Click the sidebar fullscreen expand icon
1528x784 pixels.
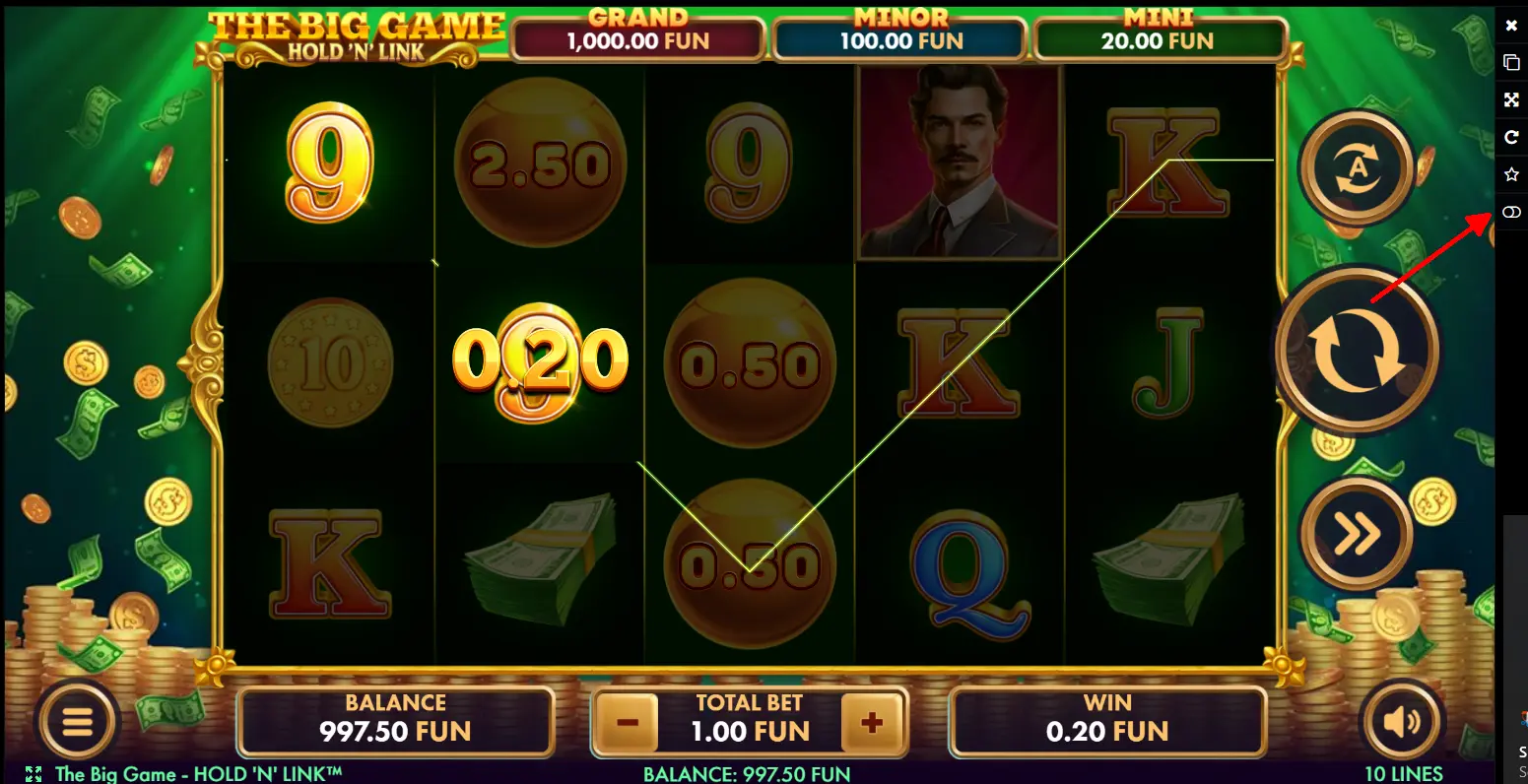point(1511,99)
